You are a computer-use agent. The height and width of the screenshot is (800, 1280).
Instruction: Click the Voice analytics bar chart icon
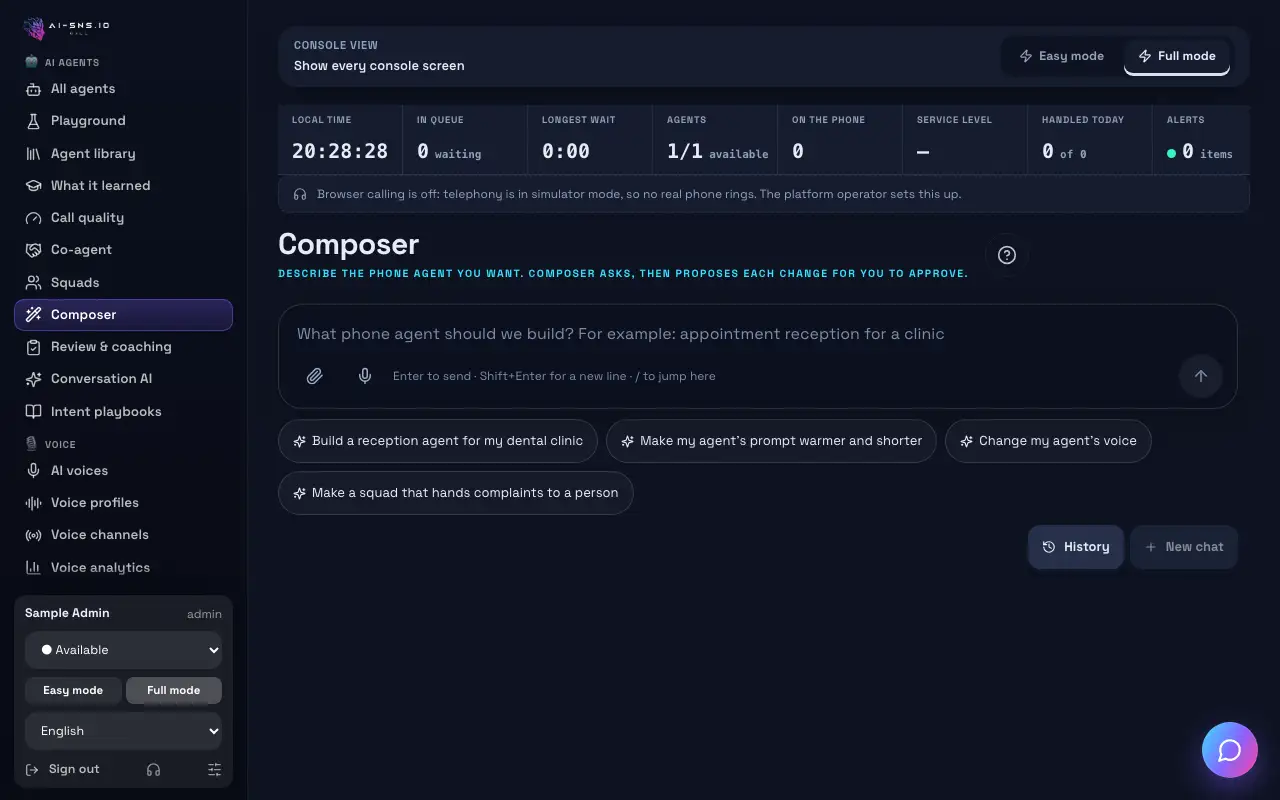pos(33,567)
